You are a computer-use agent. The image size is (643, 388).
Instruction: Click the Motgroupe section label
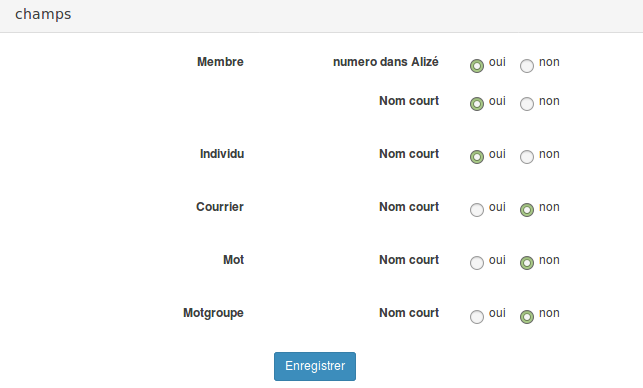(213, 313)
